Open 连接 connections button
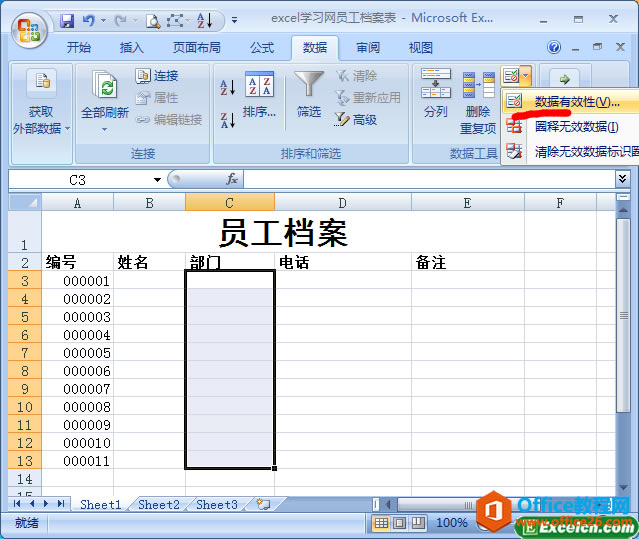639x539 pixels. 157,76
